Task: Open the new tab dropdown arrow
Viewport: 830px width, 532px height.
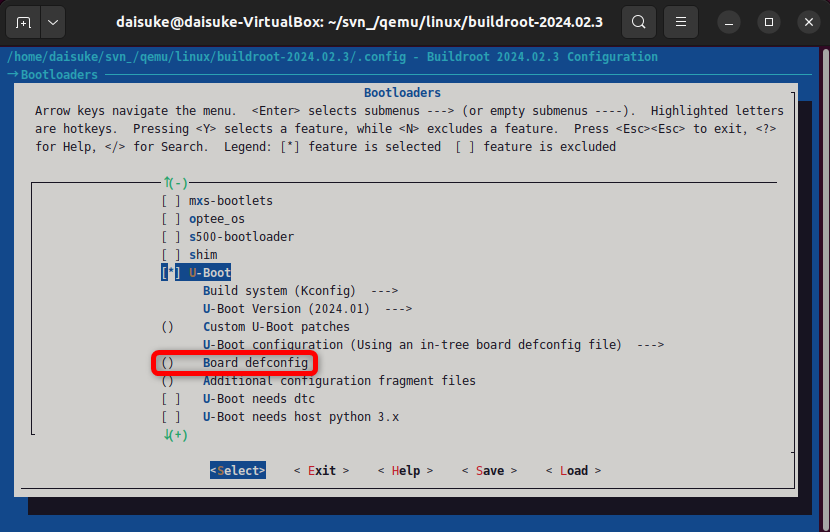Action: [x=53, y=22]
